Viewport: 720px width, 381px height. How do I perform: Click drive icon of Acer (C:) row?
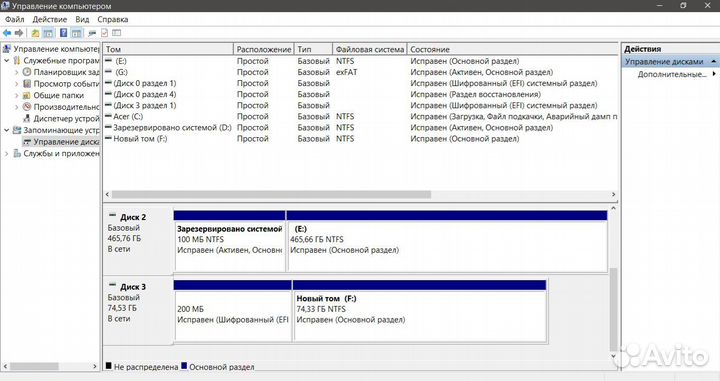point(108,116)
